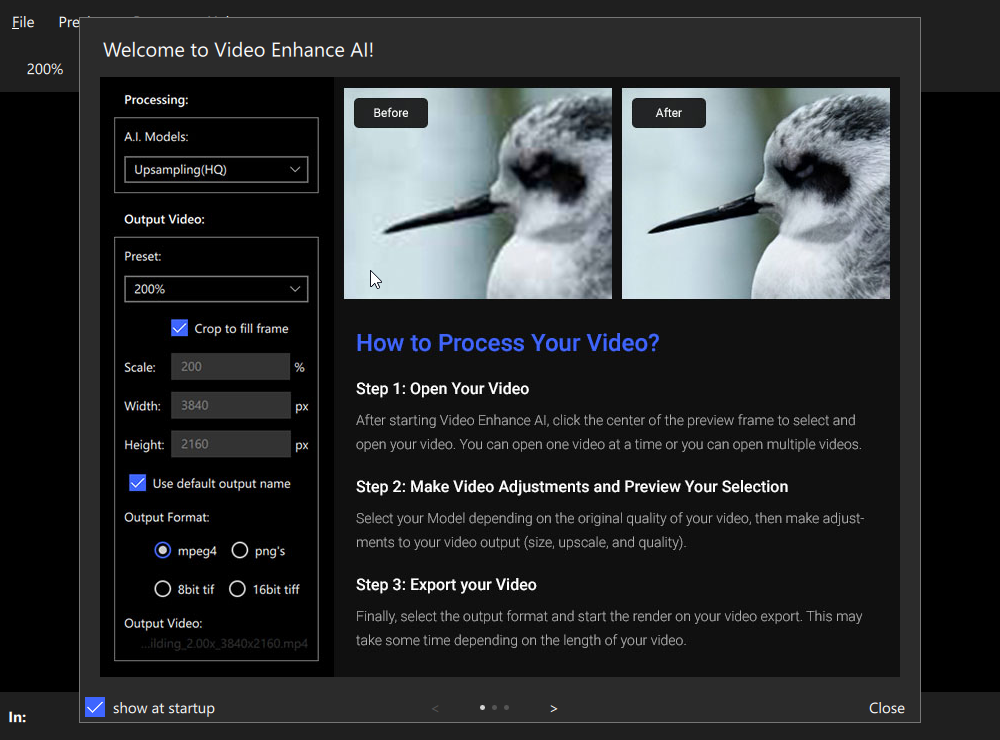Click the 'Step 3: Export your Video' heading
The image size is (1000, 740).
(446, 584)
